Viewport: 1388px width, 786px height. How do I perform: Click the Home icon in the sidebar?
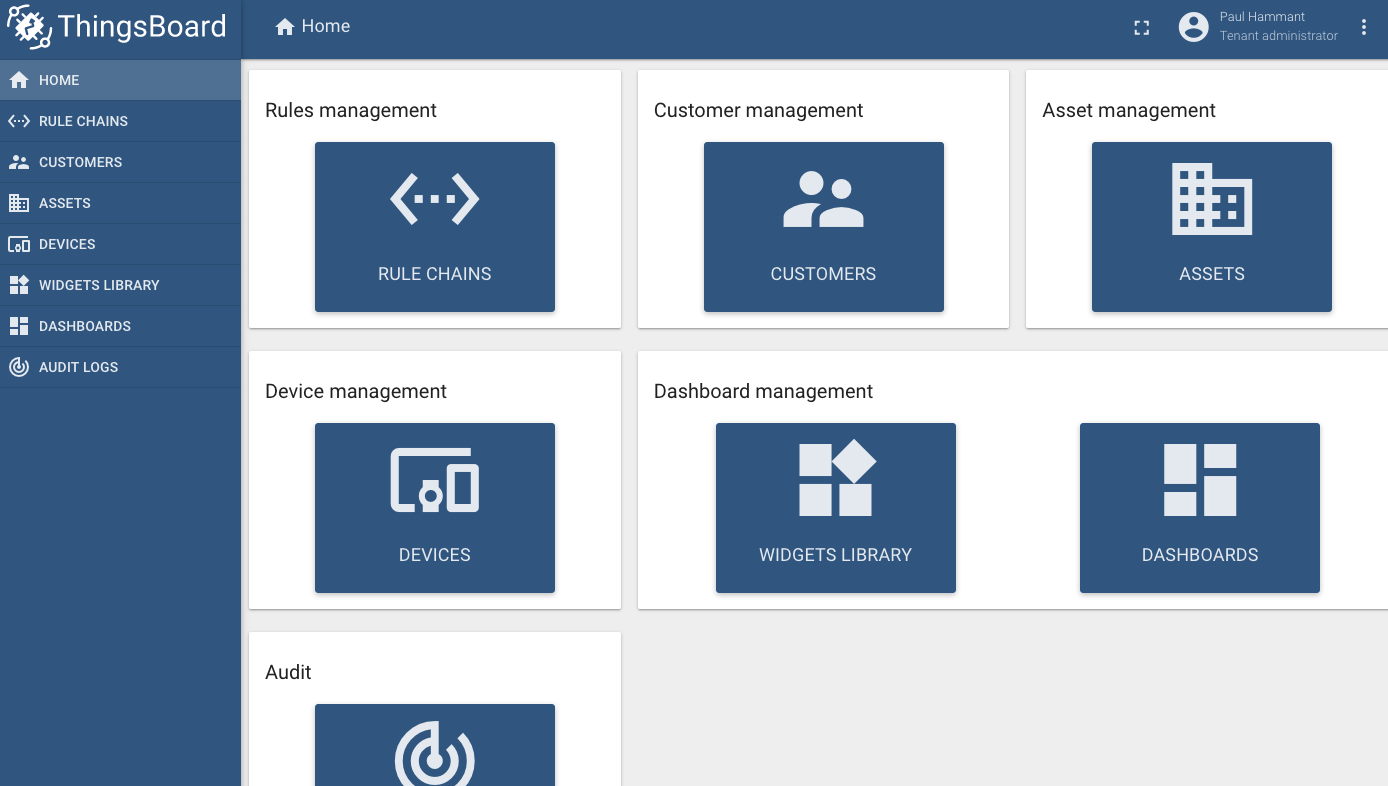tap(18, 80)
